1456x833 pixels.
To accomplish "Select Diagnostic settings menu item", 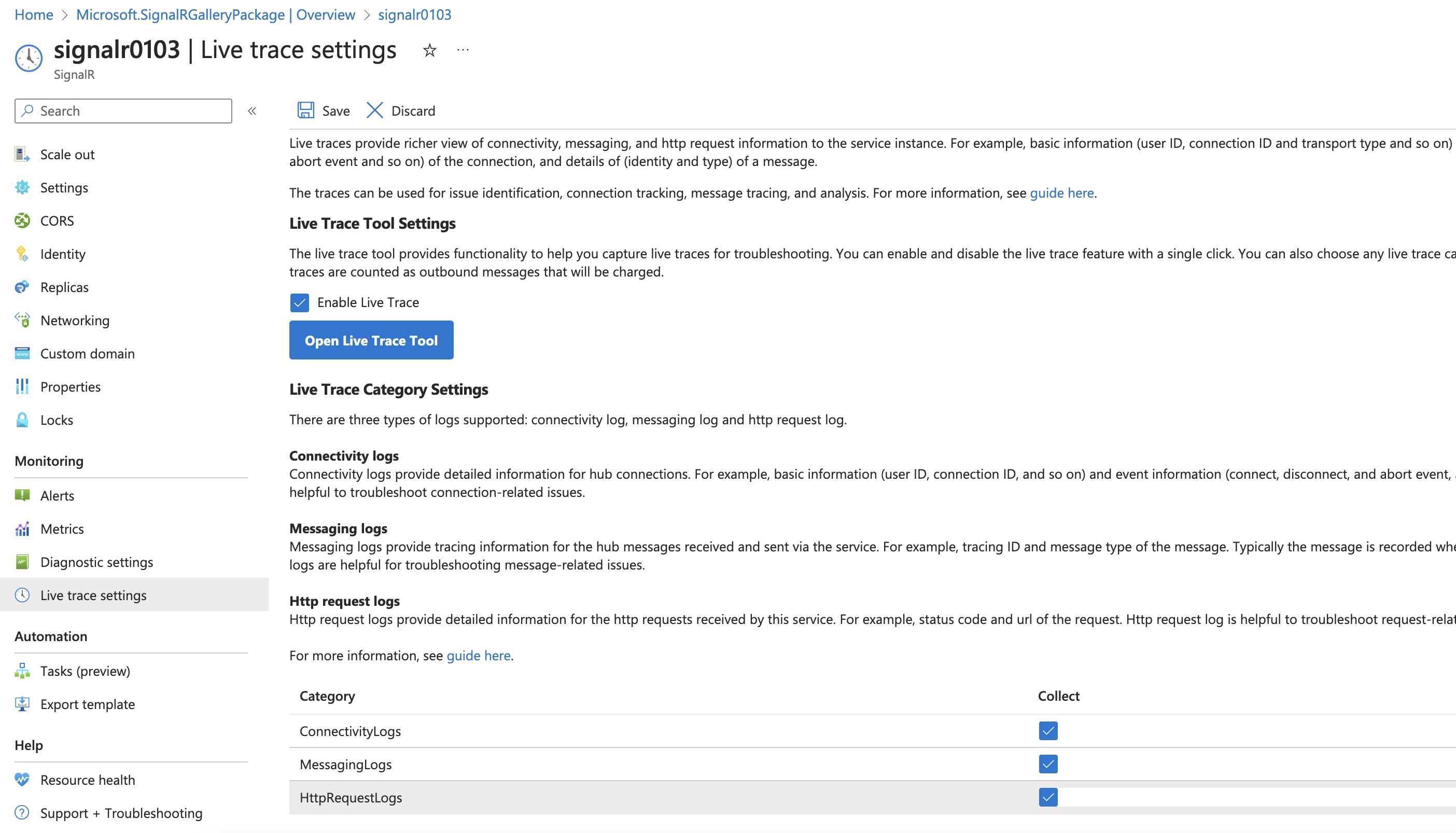I will coord(96,562).
